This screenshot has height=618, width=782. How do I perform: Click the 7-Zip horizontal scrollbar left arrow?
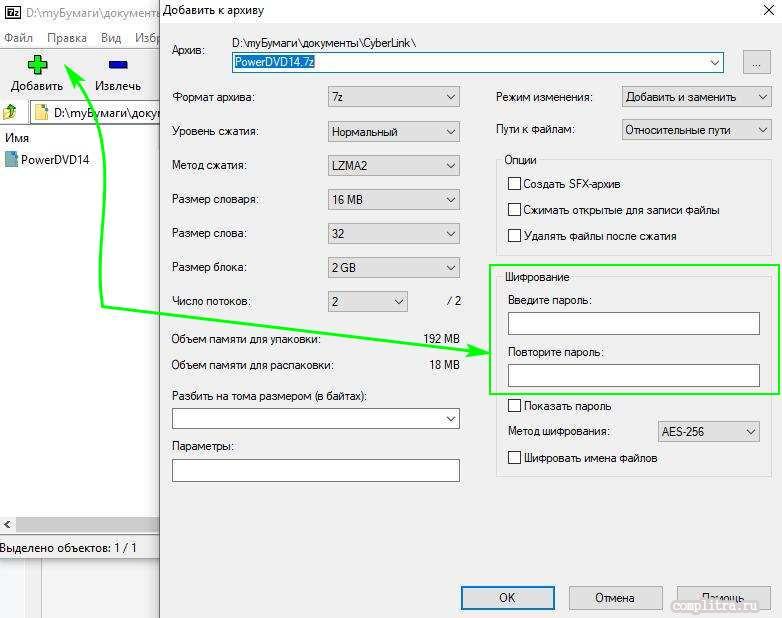[7, 524]
